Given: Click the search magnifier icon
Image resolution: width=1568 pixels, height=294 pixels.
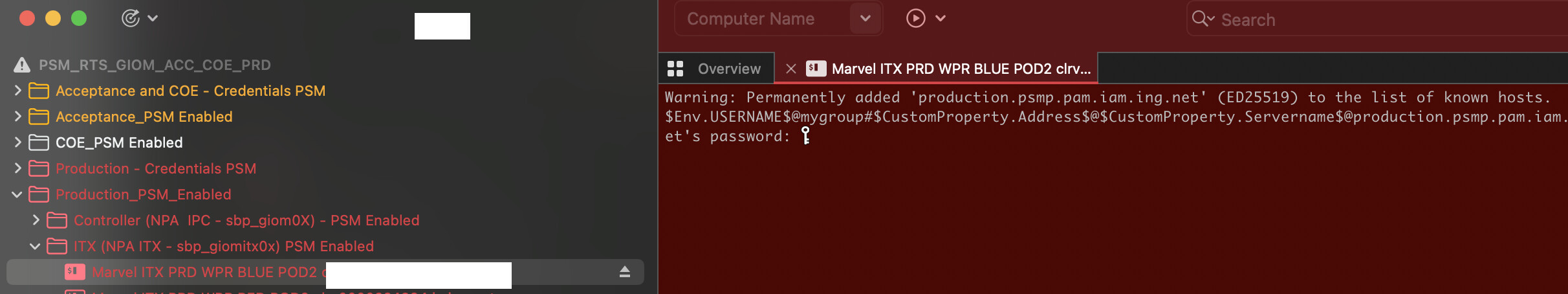Looking at the screenshot, I should (x=1201, y=19).
